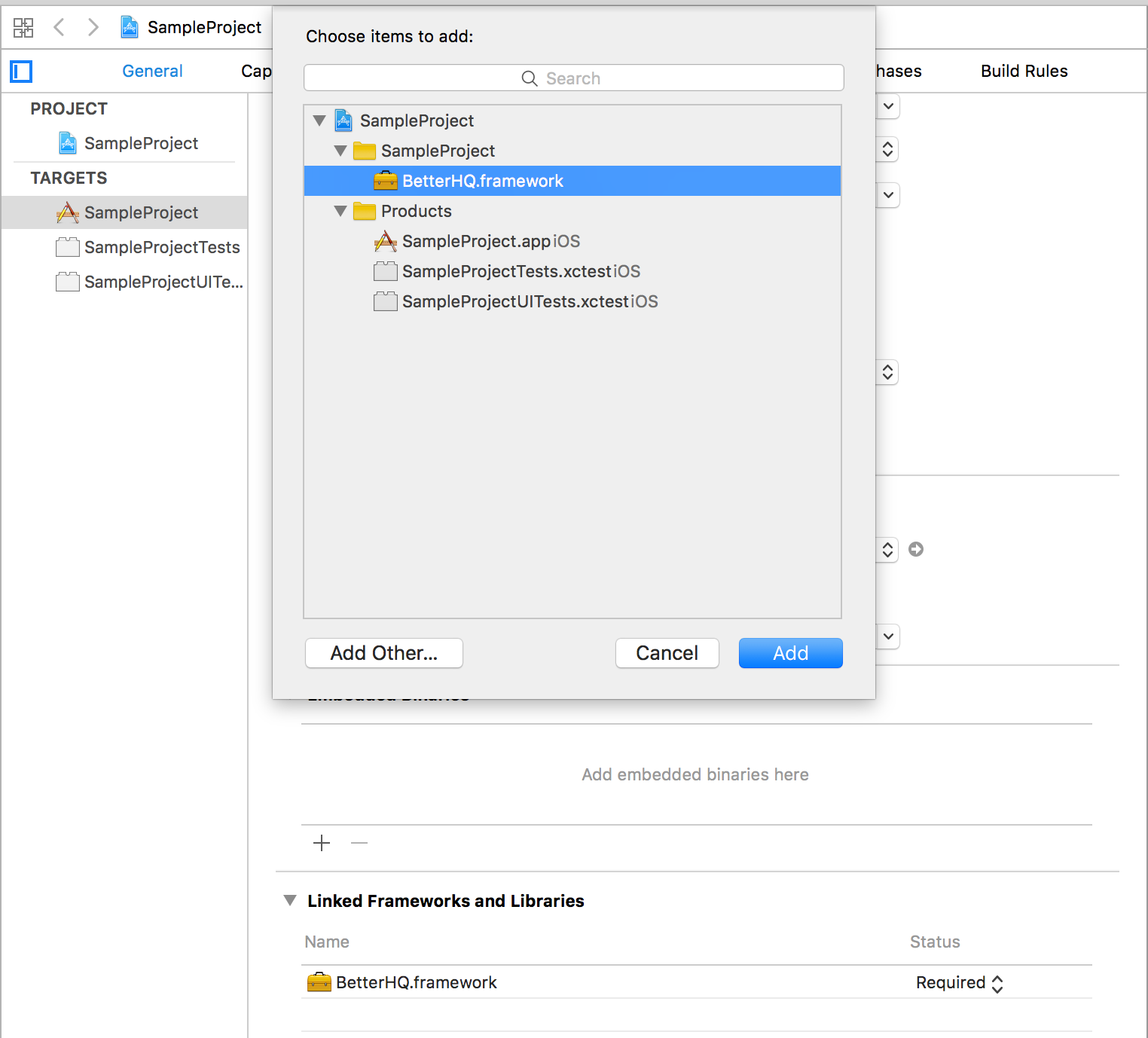Click the magnifying glass search icon
Screen dimensions: 1148x1038
530,78
